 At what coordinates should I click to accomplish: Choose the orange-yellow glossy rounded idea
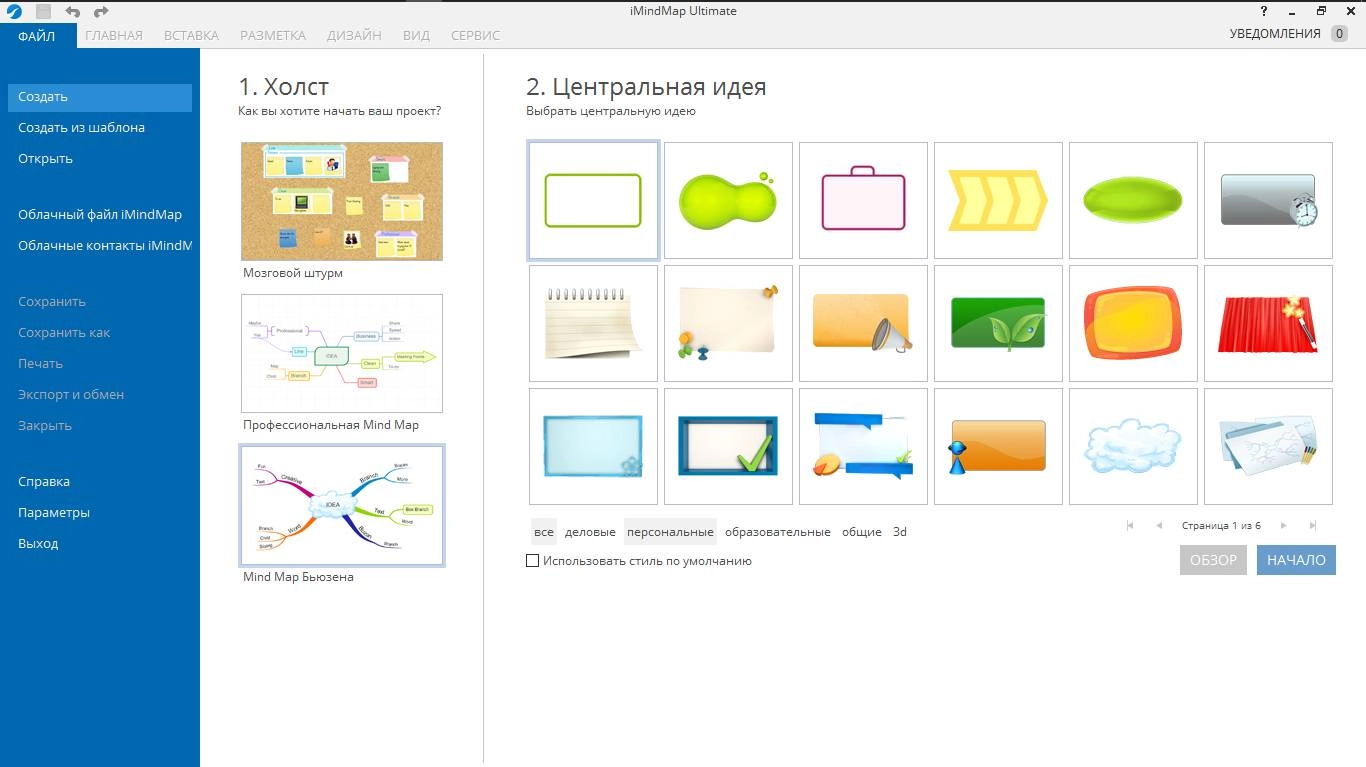pos(1133,323)
